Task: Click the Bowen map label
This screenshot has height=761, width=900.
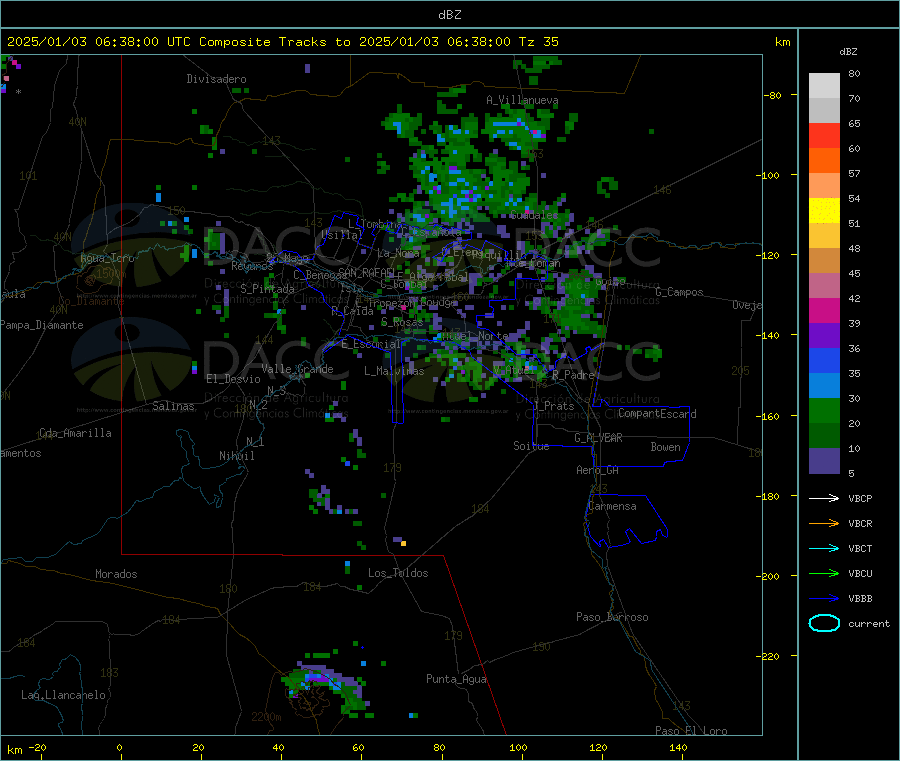Action: [665, 447]
